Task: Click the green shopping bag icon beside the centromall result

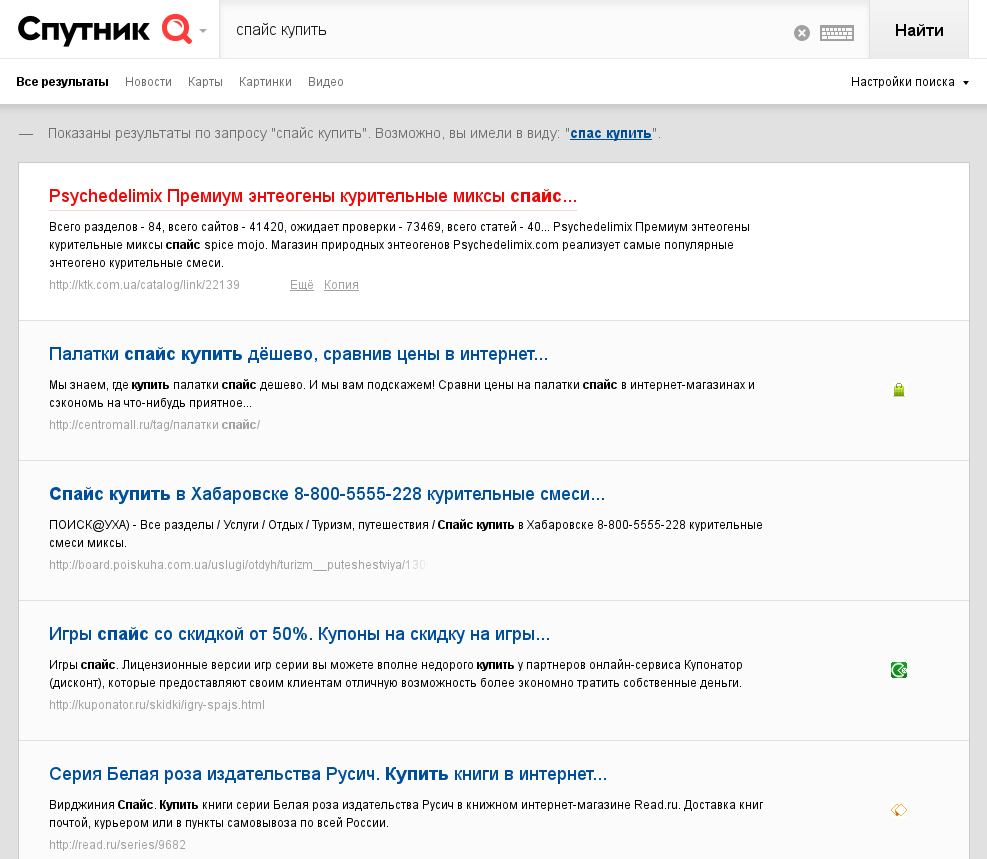Action: [x=898, y=390]
